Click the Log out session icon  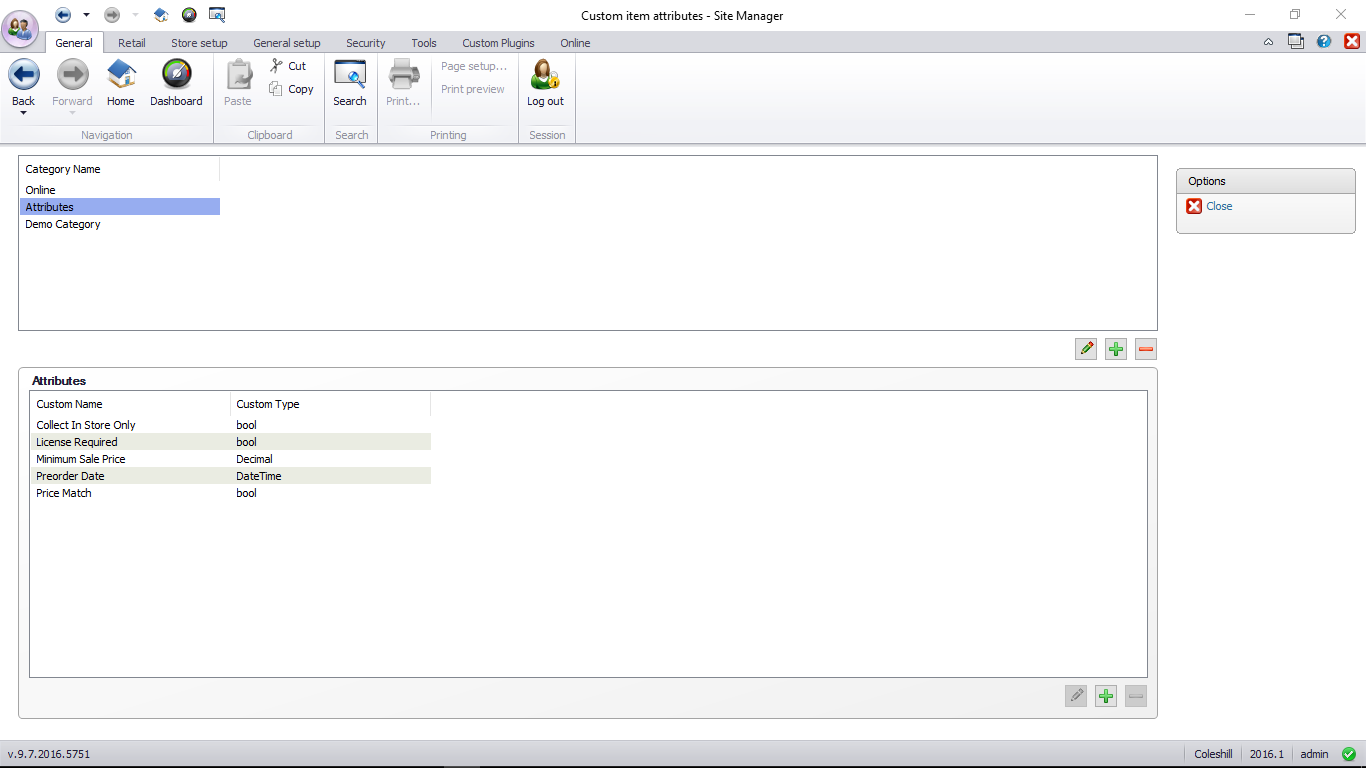545,76
